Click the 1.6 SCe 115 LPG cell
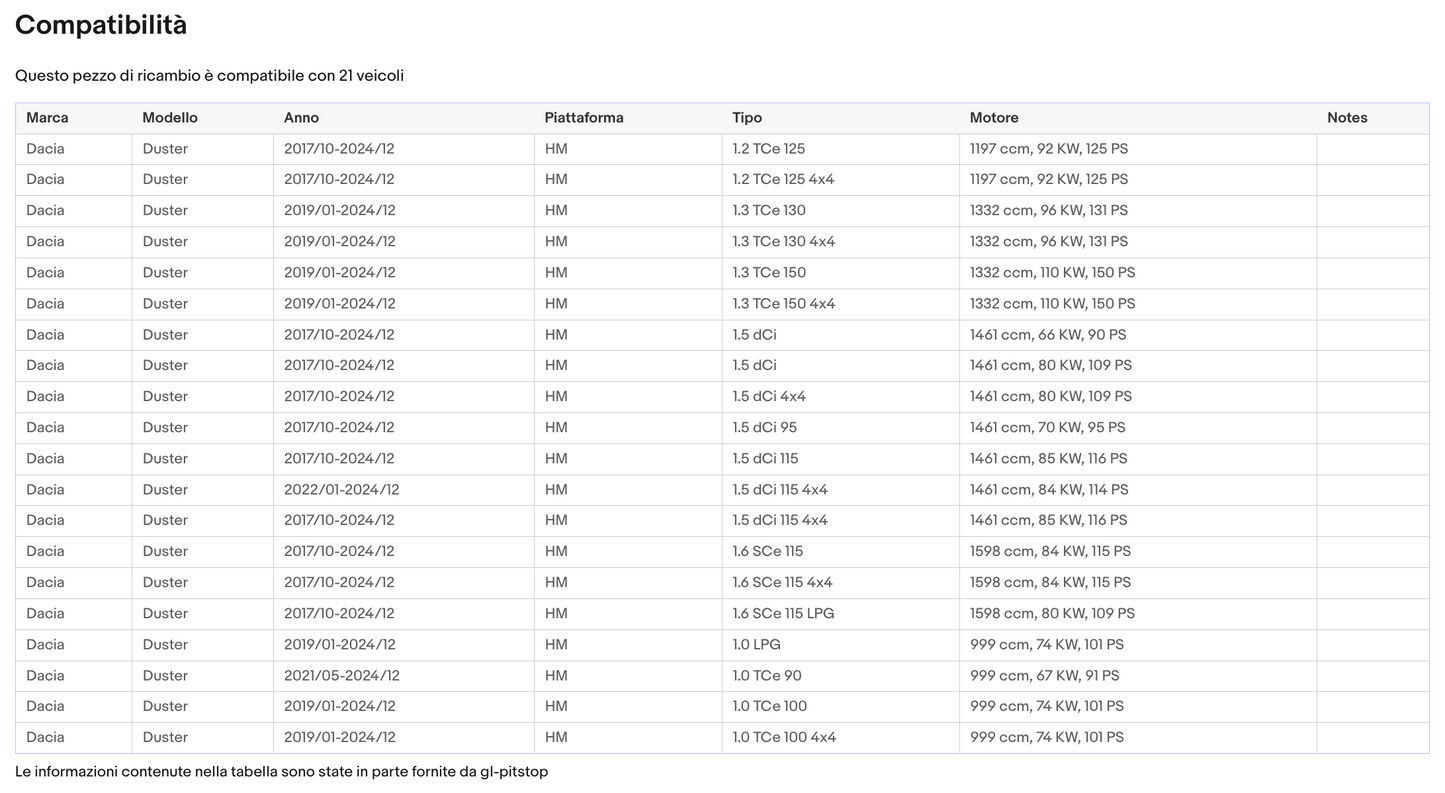This screenshot has width=1445, height=793. (x=840, y=614)
